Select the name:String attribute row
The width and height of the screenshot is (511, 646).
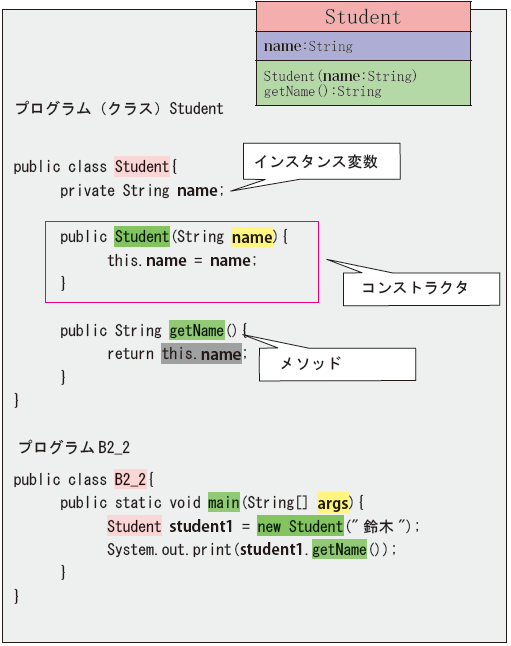pos(363,46)
